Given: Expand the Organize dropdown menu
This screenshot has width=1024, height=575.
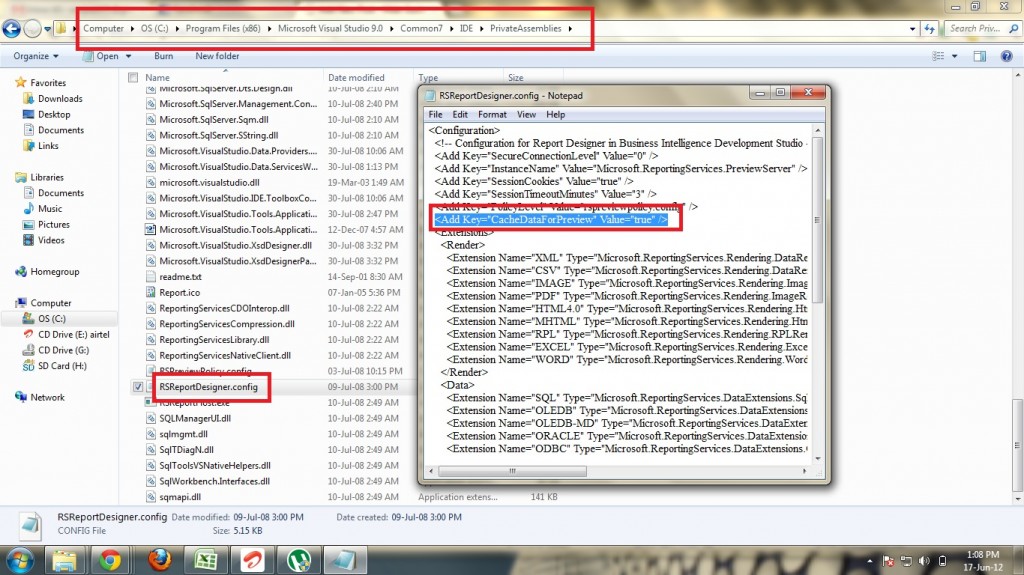Looking at the screenshot, I should click(36, 56).
